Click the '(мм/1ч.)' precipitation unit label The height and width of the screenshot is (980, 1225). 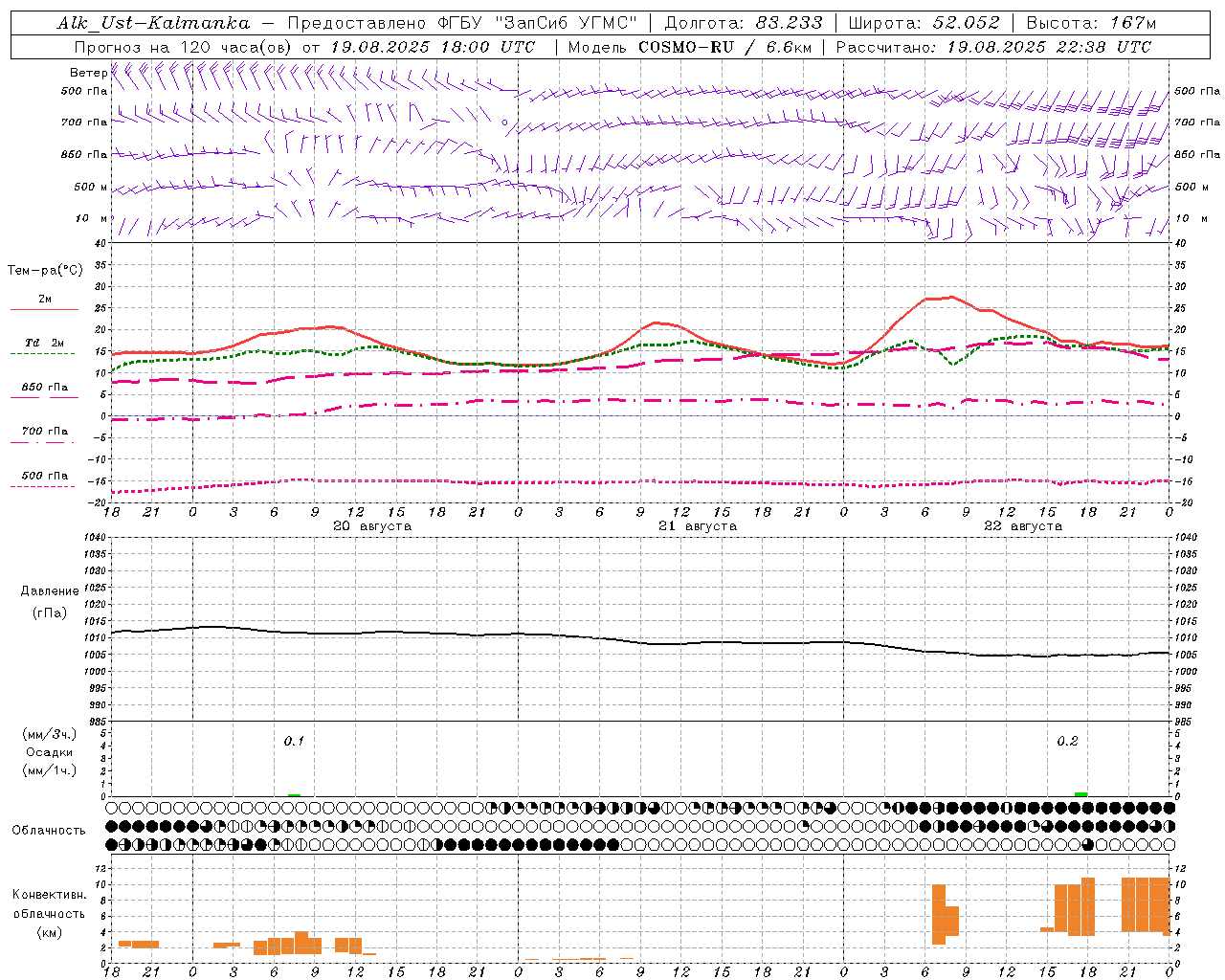pos(50,770)
